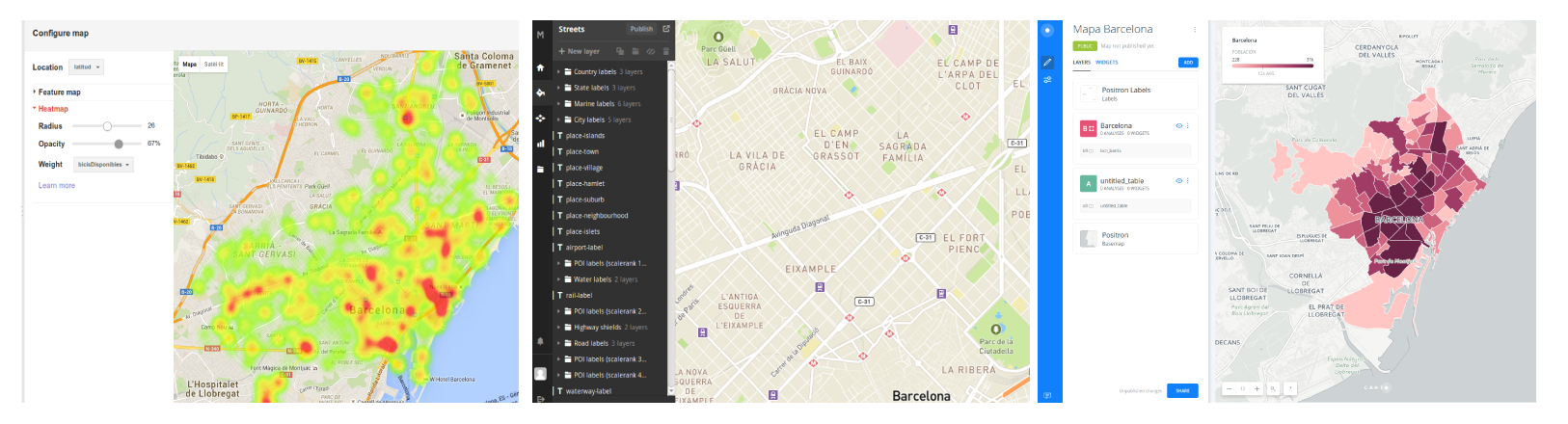Click the sign out icon at sidebar bottom
The image size is (1568, 424).
[x=540, y=398]
